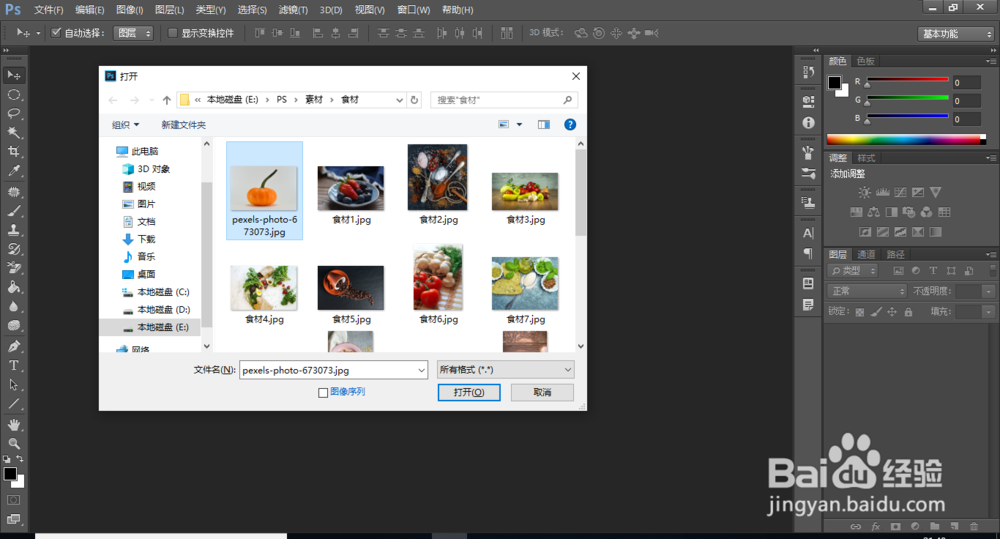Toggle Quick Mask mode
The height and width of the screenshot is (539, 1000).
(13, 499)
